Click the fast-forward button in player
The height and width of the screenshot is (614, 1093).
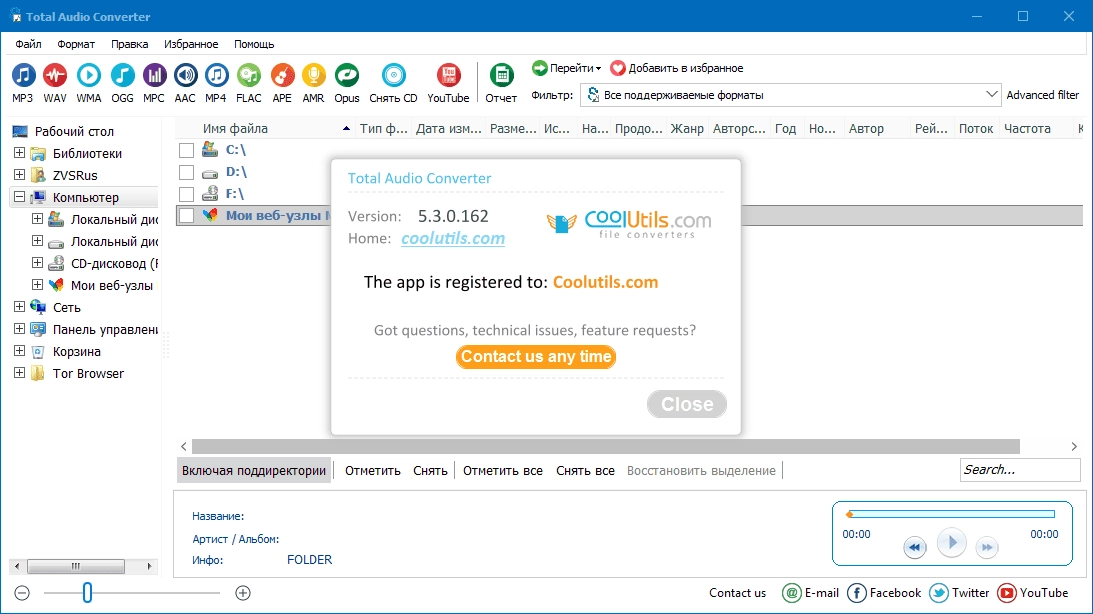pyautogui.click(x=987, y=547)
